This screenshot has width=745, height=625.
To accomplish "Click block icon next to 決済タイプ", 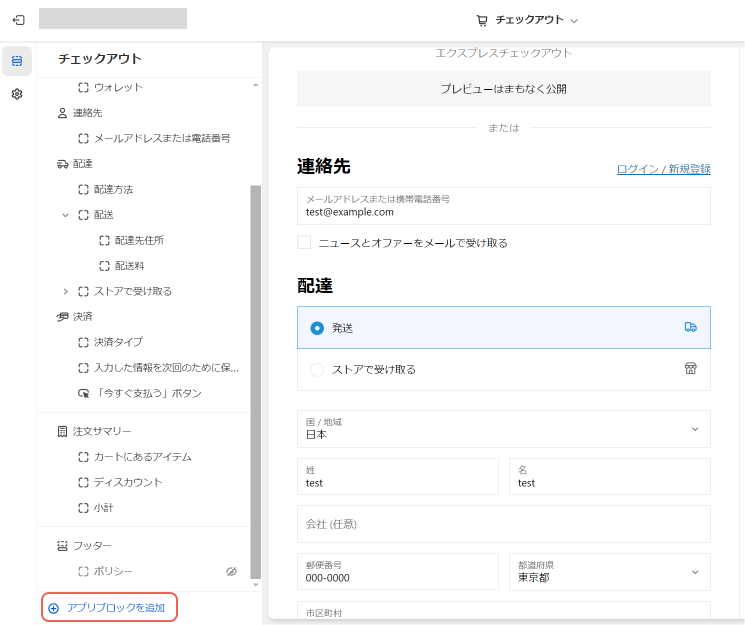I will pos(83,342).
